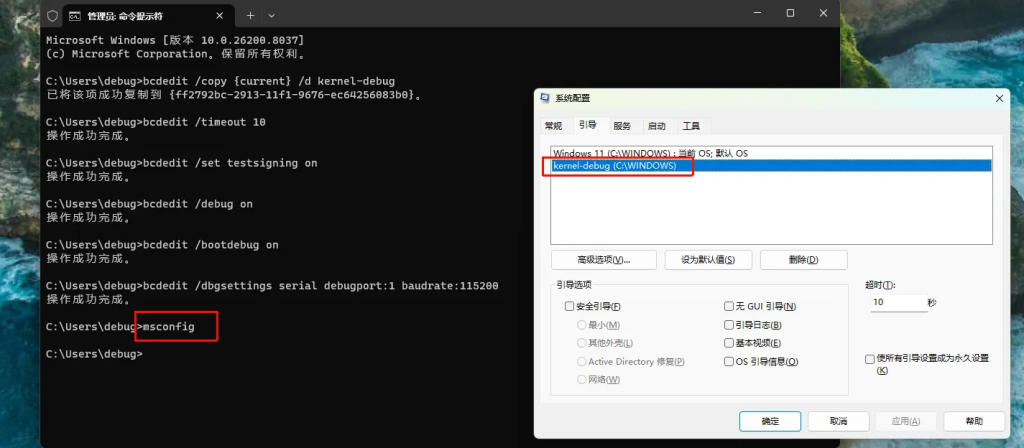Switch to the 启动 tab

click(x=656, y=126)
